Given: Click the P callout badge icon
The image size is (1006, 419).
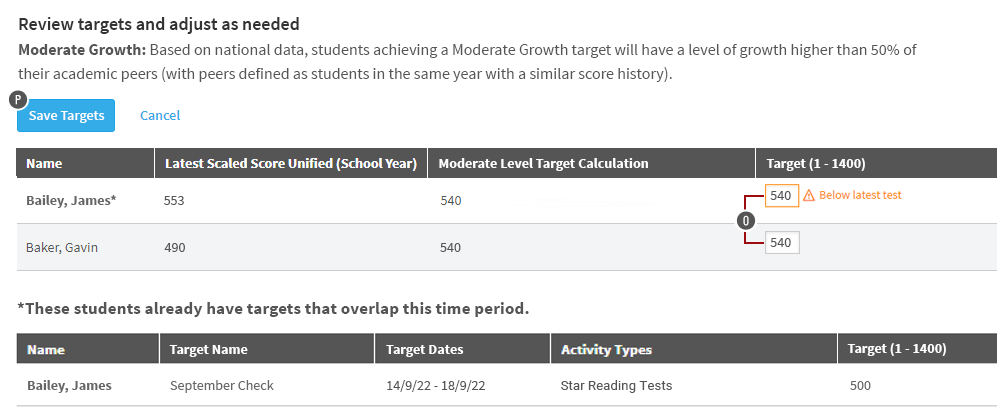Looking at the screenshot, I should coord(19,99).
